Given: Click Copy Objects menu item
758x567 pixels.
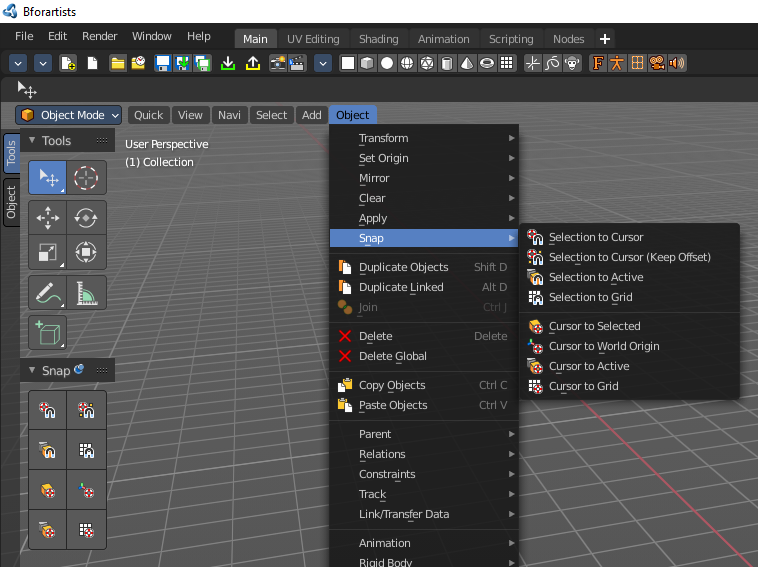Looking at the screenshot, I should click(x=424, y=385).
